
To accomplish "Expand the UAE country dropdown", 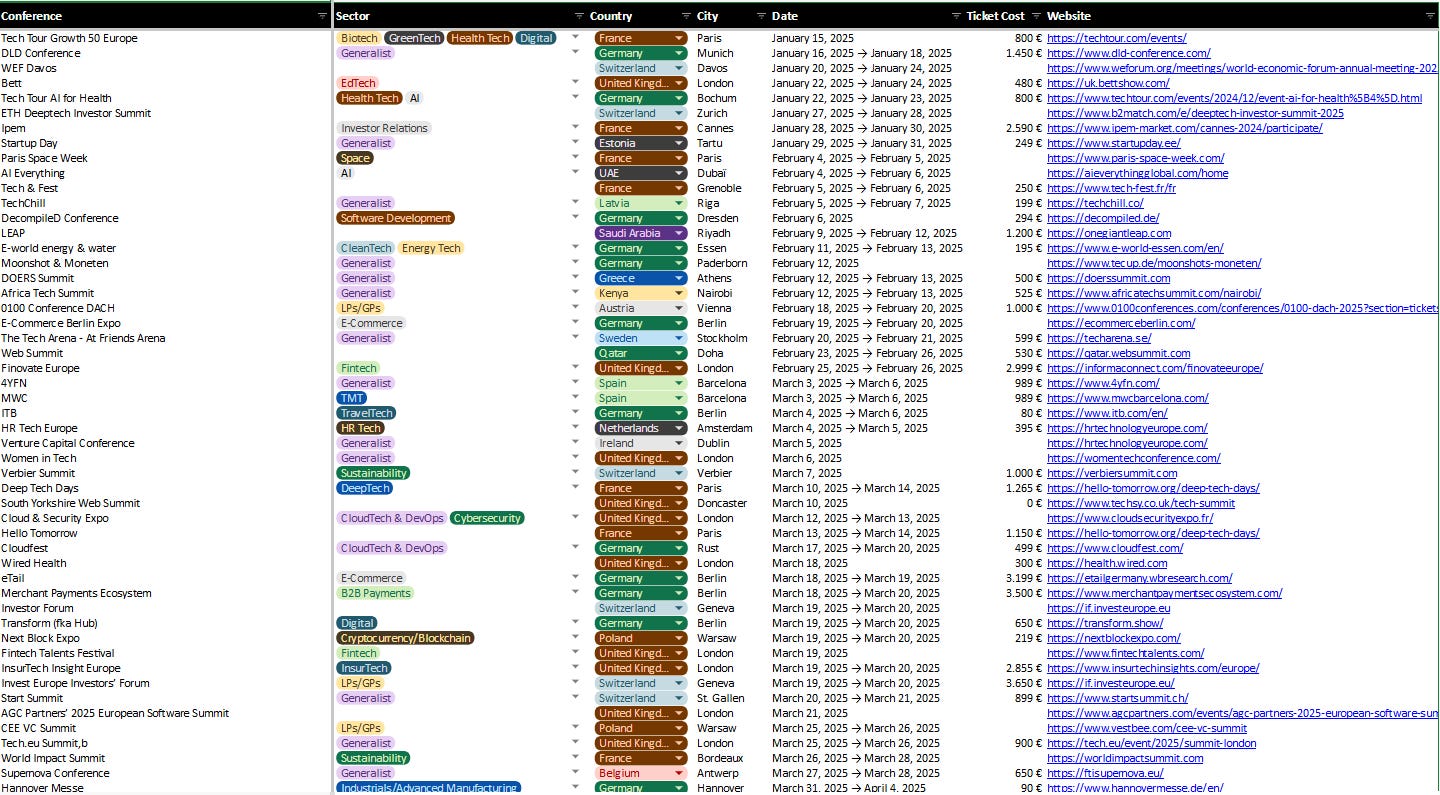I will coord(679,173).
